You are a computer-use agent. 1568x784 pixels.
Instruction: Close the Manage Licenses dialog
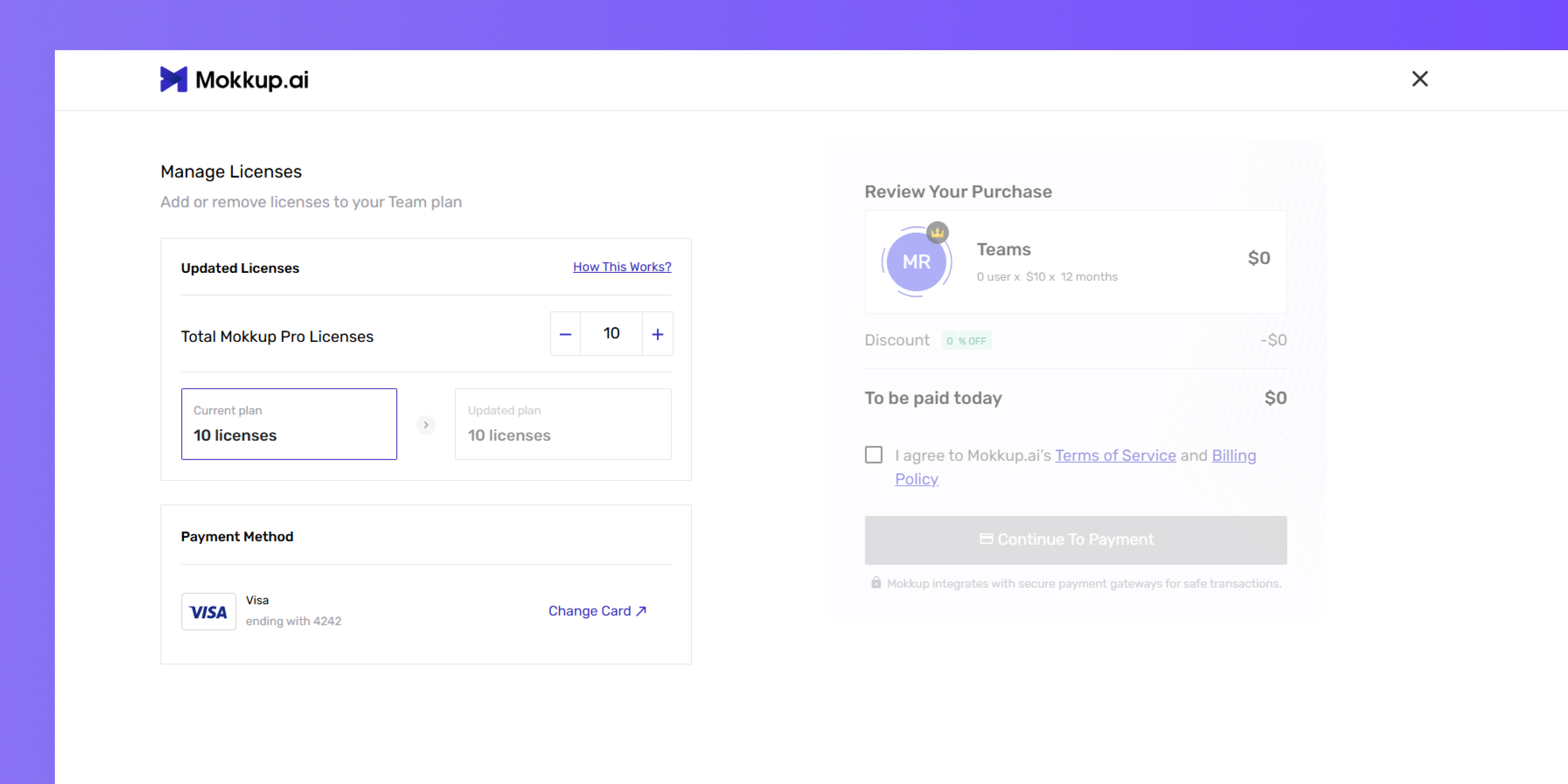point(1419,78)
